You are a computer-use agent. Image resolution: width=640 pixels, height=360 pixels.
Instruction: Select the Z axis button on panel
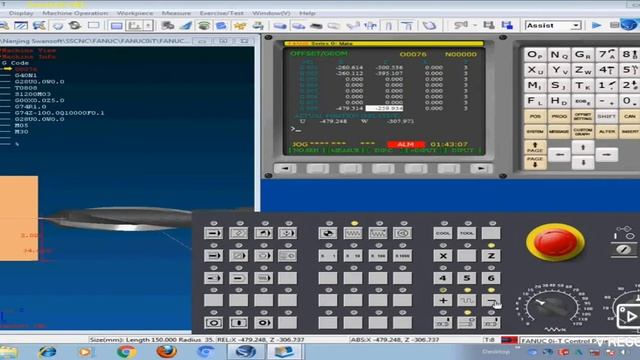(x=491, y=256)
